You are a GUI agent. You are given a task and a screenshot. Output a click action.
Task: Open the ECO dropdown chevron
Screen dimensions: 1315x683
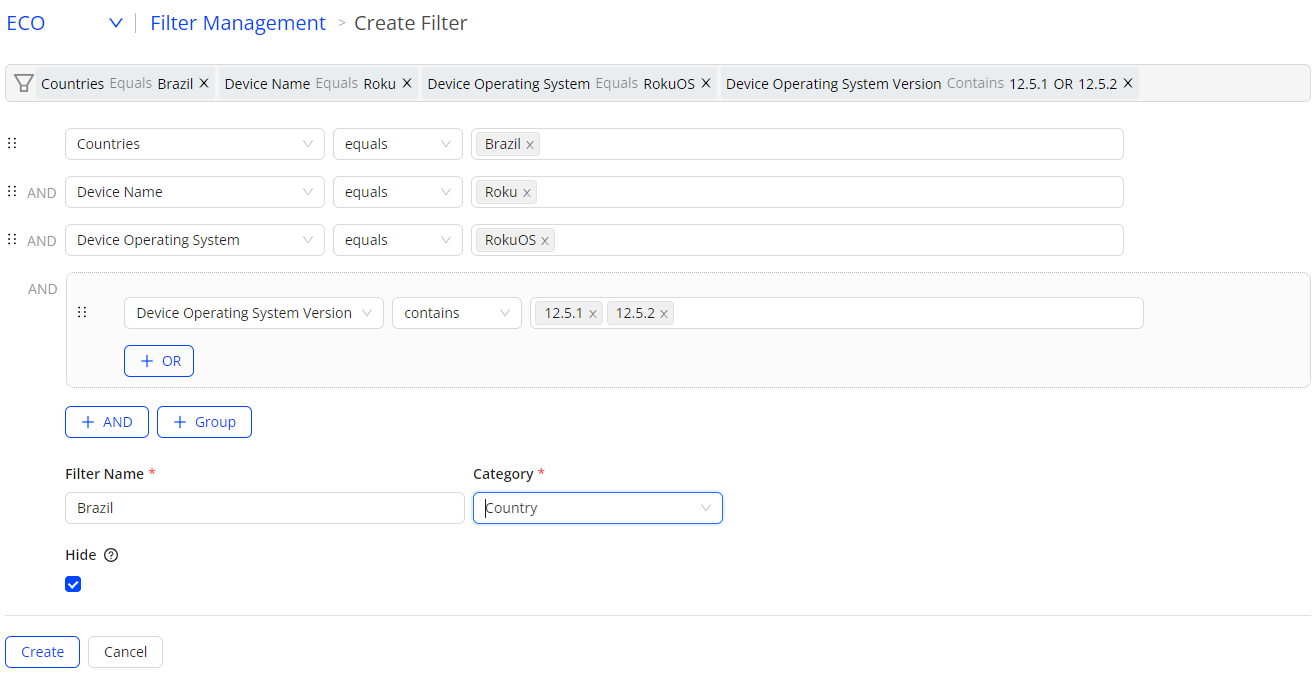click(116, 23)
